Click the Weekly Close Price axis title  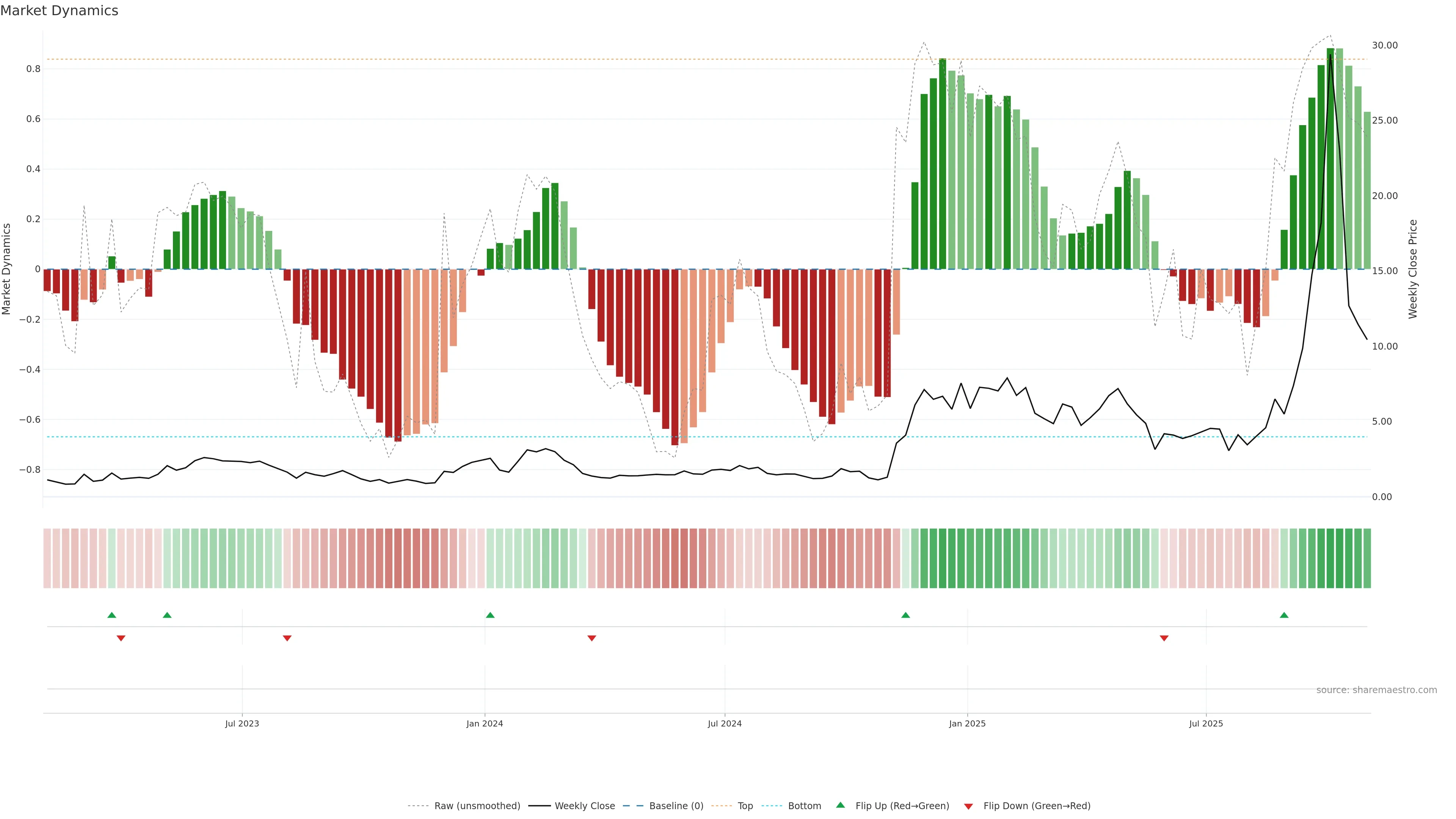click(1413, 269)
